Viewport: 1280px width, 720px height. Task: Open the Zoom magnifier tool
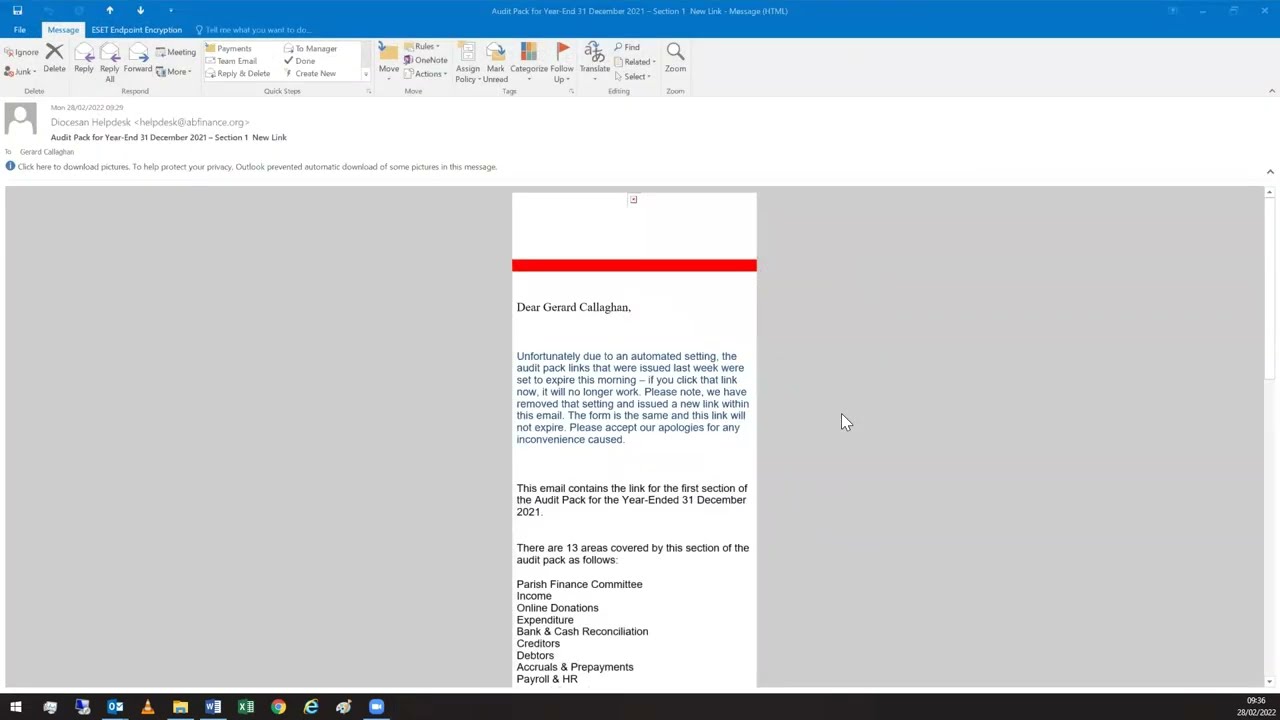675,60
